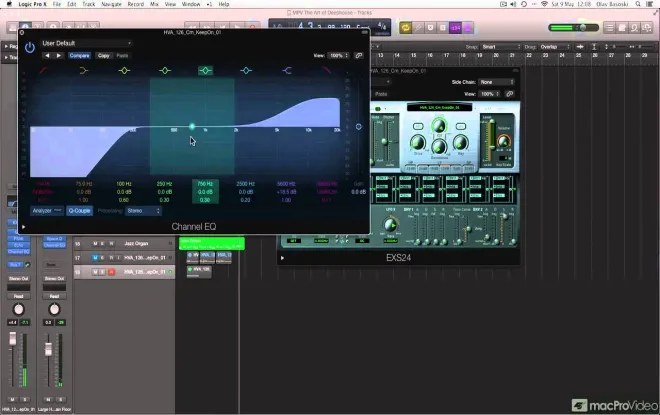Screen dimensions: 660x415
Task: Click the left channel strip volume fader
Action: 13,339
